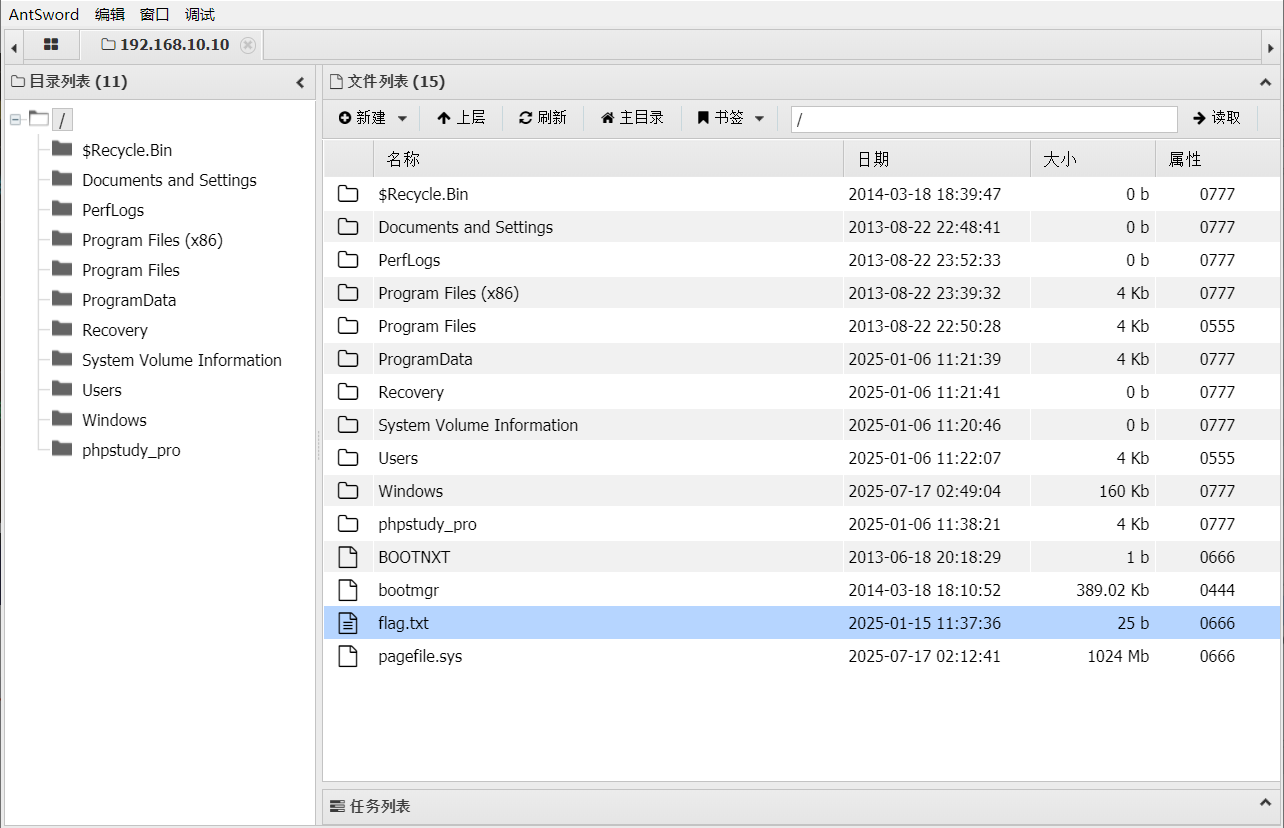Click folder icon of Documents and Settings row
Image resolution: width=1284 pixels, height=828 pixels.
(348, 227)
